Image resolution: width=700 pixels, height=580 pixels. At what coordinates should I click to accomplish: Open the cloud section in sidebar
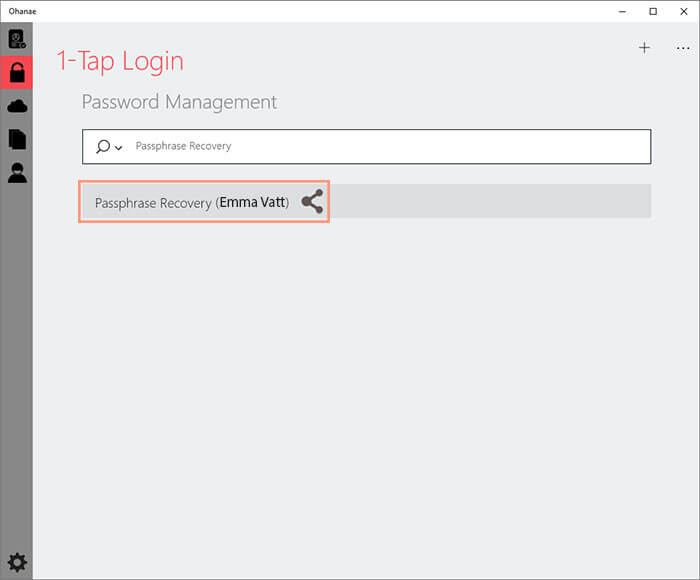tap(17, 106)
